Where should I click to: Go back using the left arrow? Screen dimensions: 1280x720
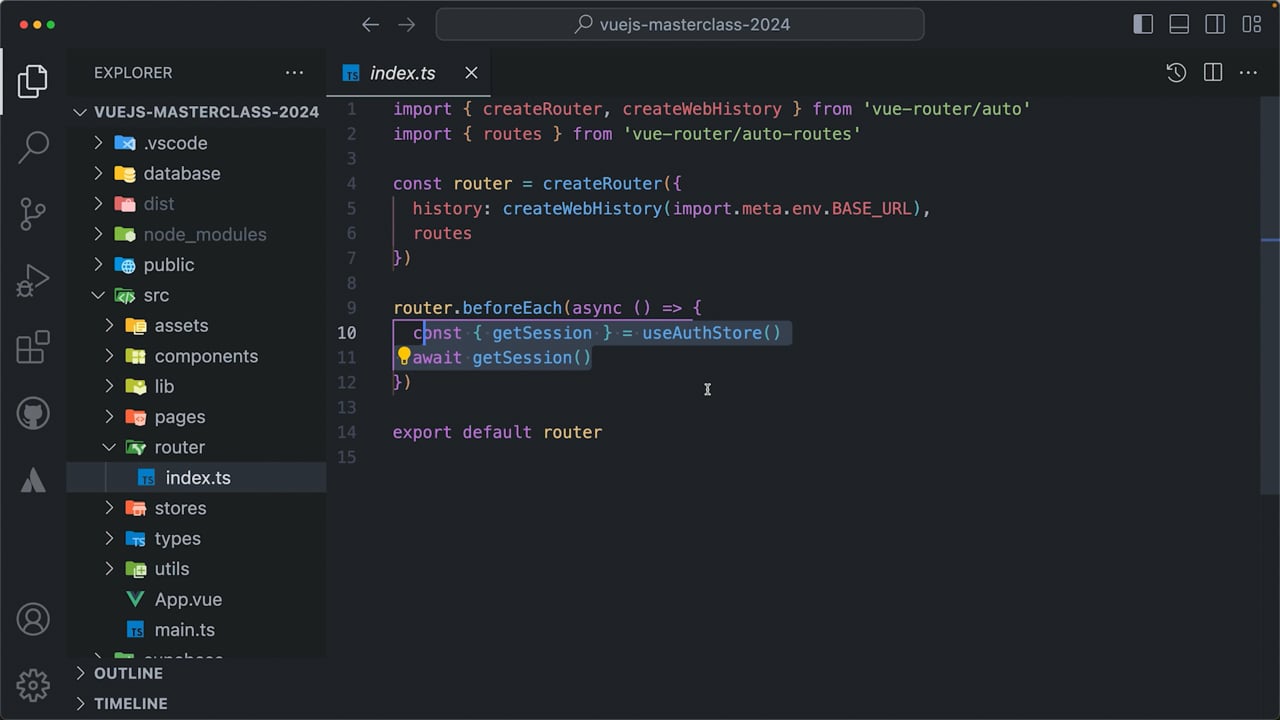(370, 25)
